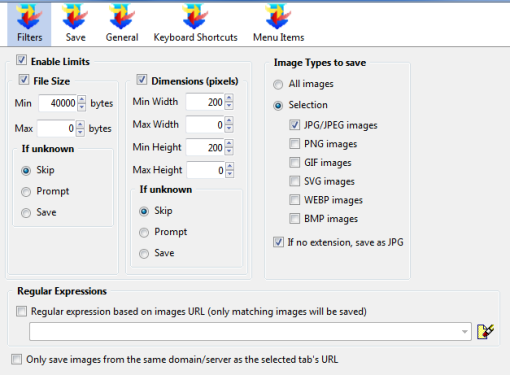Click the regular expression clear/edit icon
510x375 pixels.
(x=485, y=331)
